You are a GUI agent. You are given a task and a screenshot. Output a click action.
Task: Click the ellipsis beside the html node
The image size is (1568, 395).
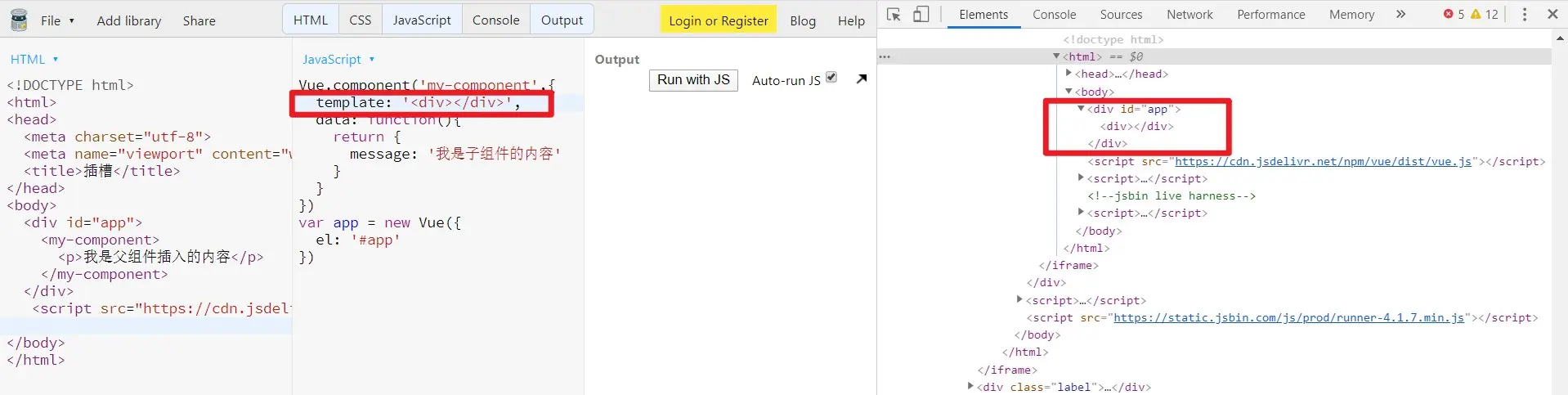click(885, 56)
